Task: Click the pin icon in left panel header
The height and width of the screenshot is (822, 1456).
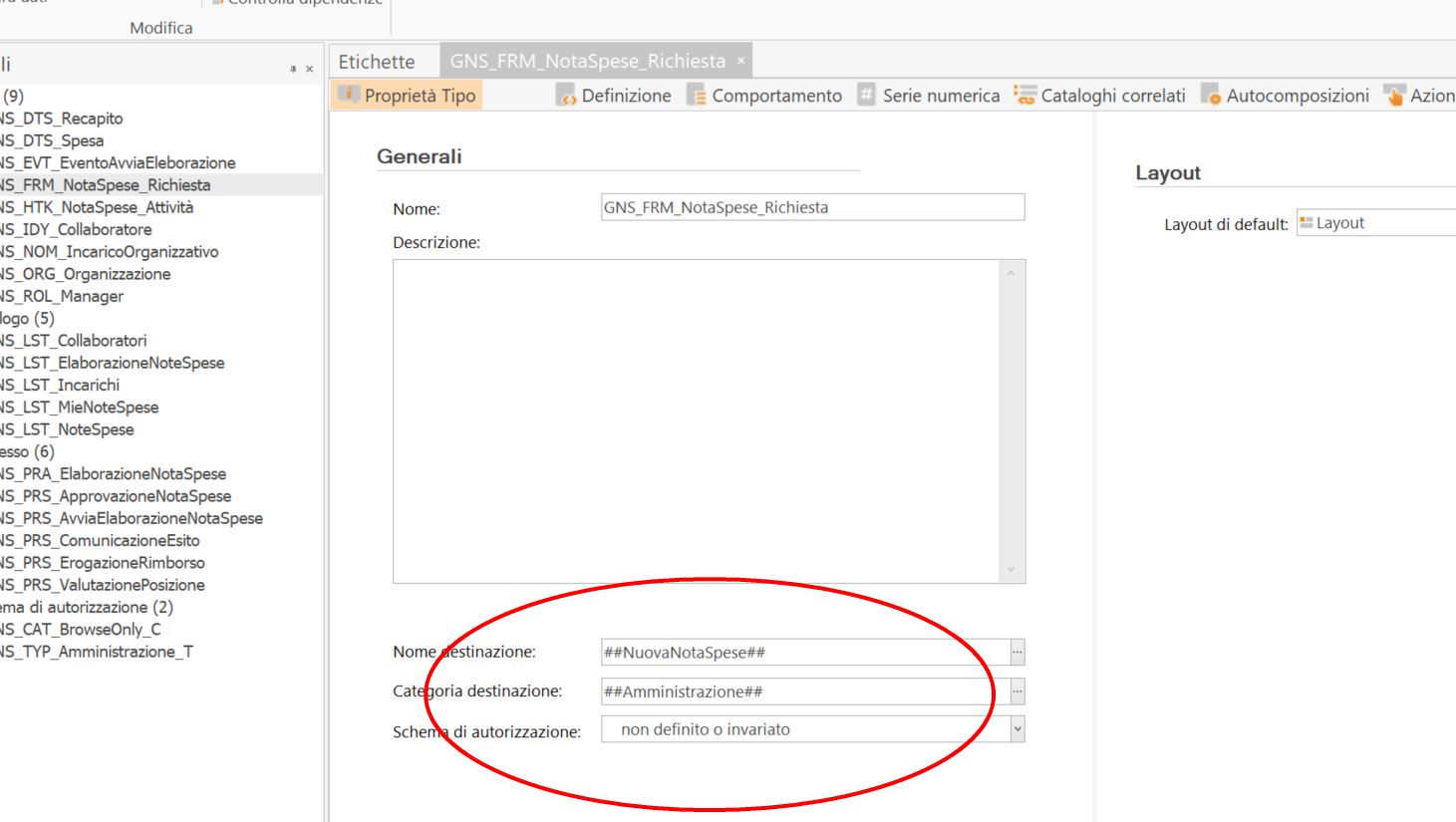Action: tap(293, 69)
